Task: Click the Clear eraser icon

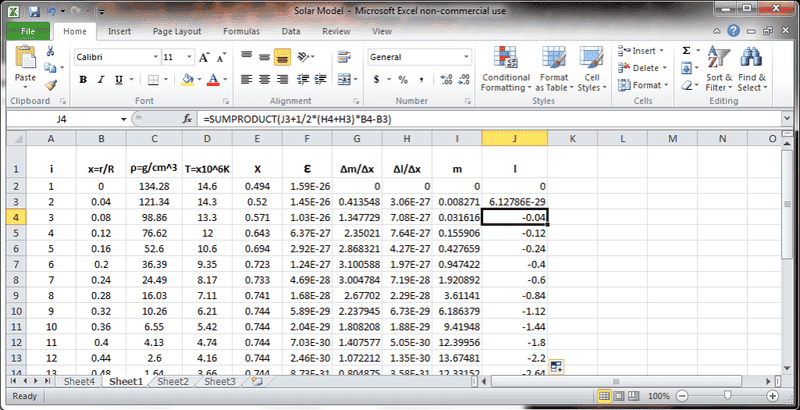Action: 686,85
